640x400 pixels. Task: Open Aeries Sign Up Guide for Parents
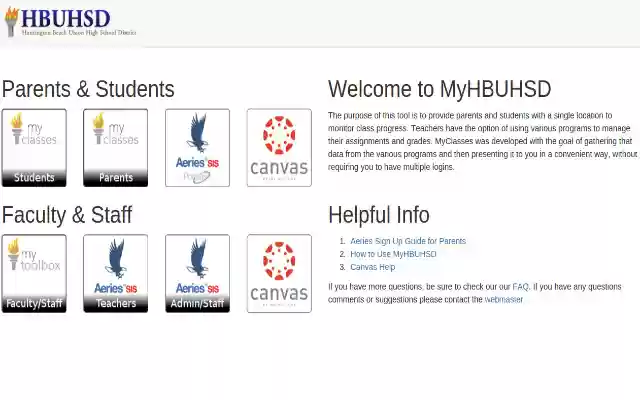coord(408,241)
